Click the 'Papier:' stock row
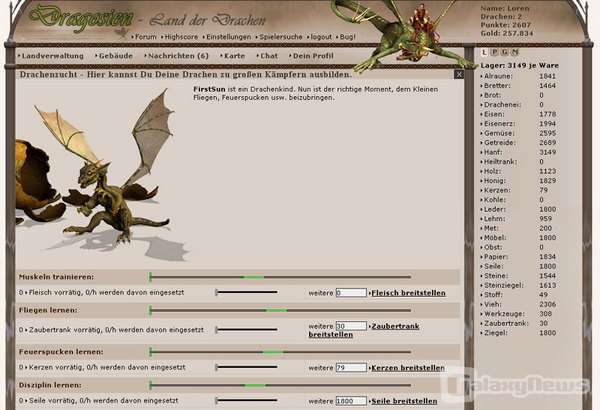Image resolution: width=600 pixels, height=410 pixels. point(518,256)
